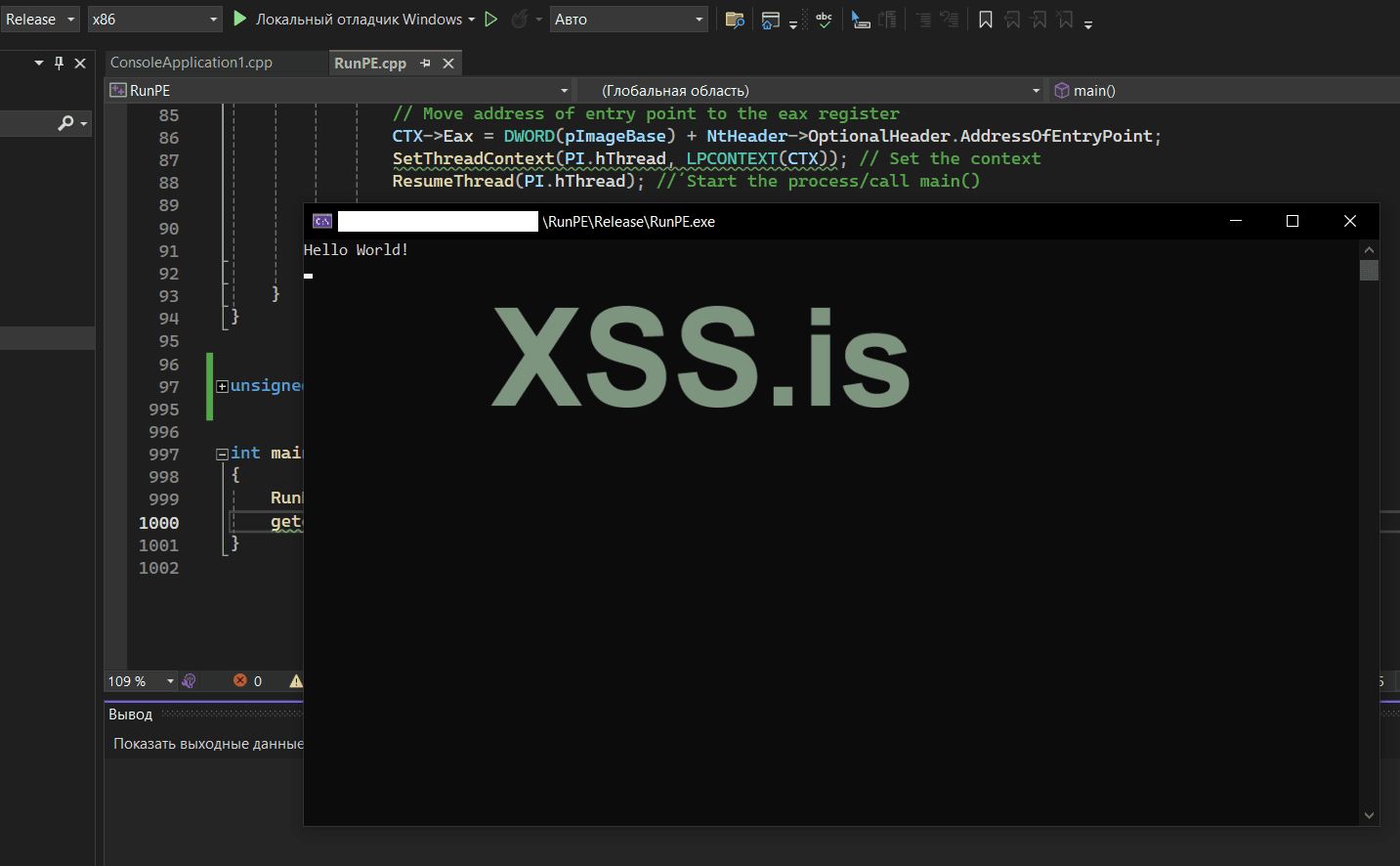The width and height of the screenshot is (1400, 866).
Task: Close the RunPE.cpp tab
Action: pyautogui.click(x=448, y=64)
